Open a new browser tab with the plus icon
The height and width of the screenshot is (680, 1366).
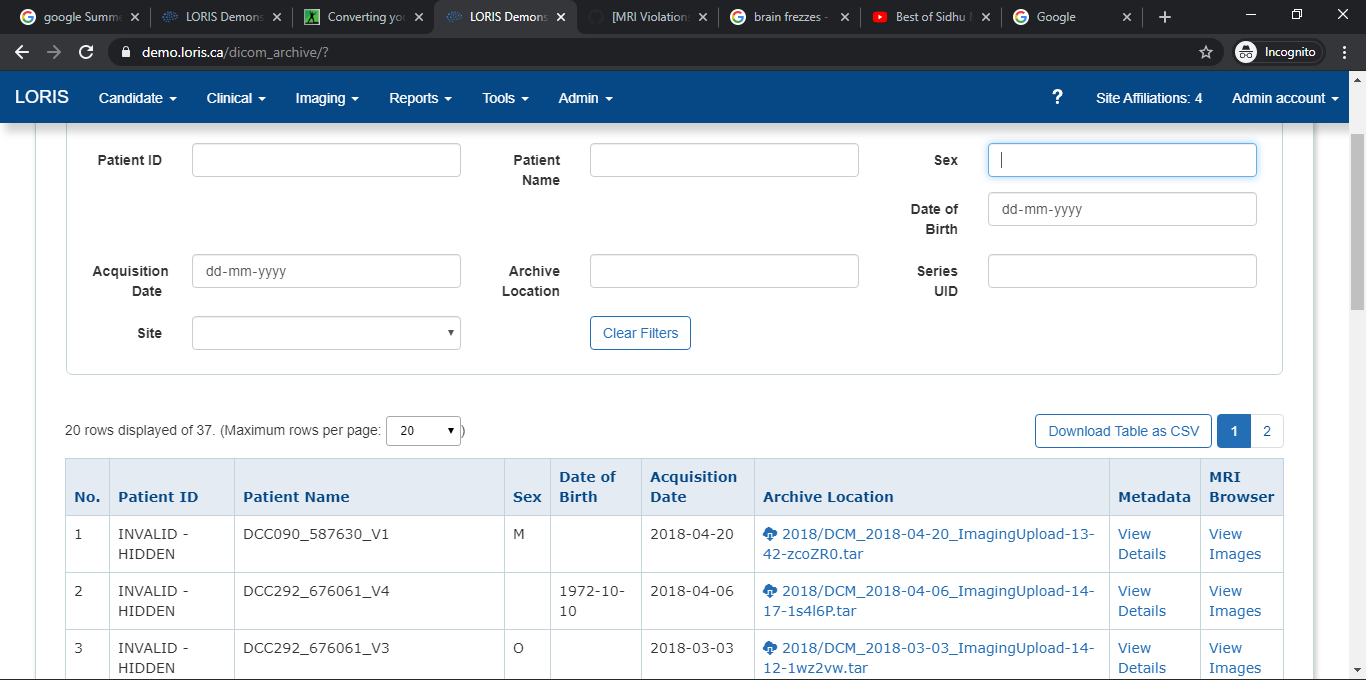pyautogui.click(x=1163, y=16)
